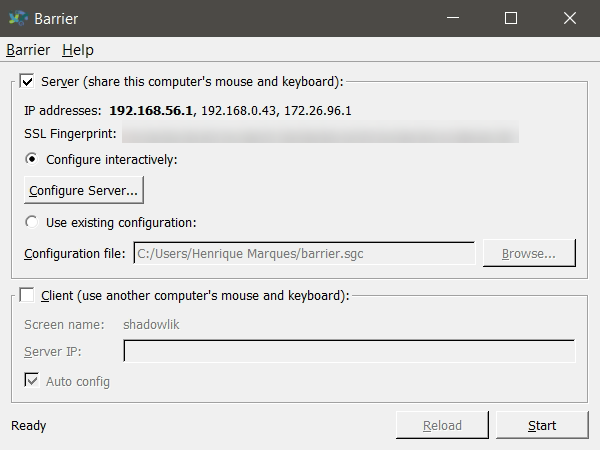Maximize the Barrier window
Viewport: 600px width, 450px height.
(511, 18)
